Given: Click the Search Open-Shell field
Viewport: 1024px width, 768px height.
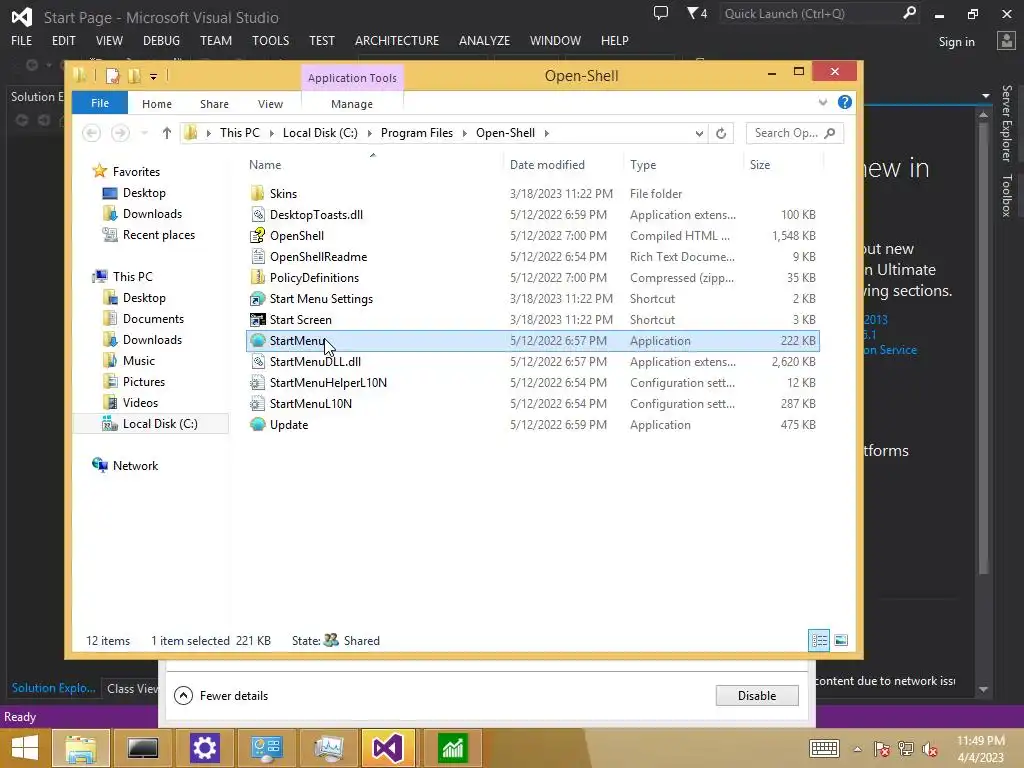Looking at the screenshot, I should coord(794,133).
